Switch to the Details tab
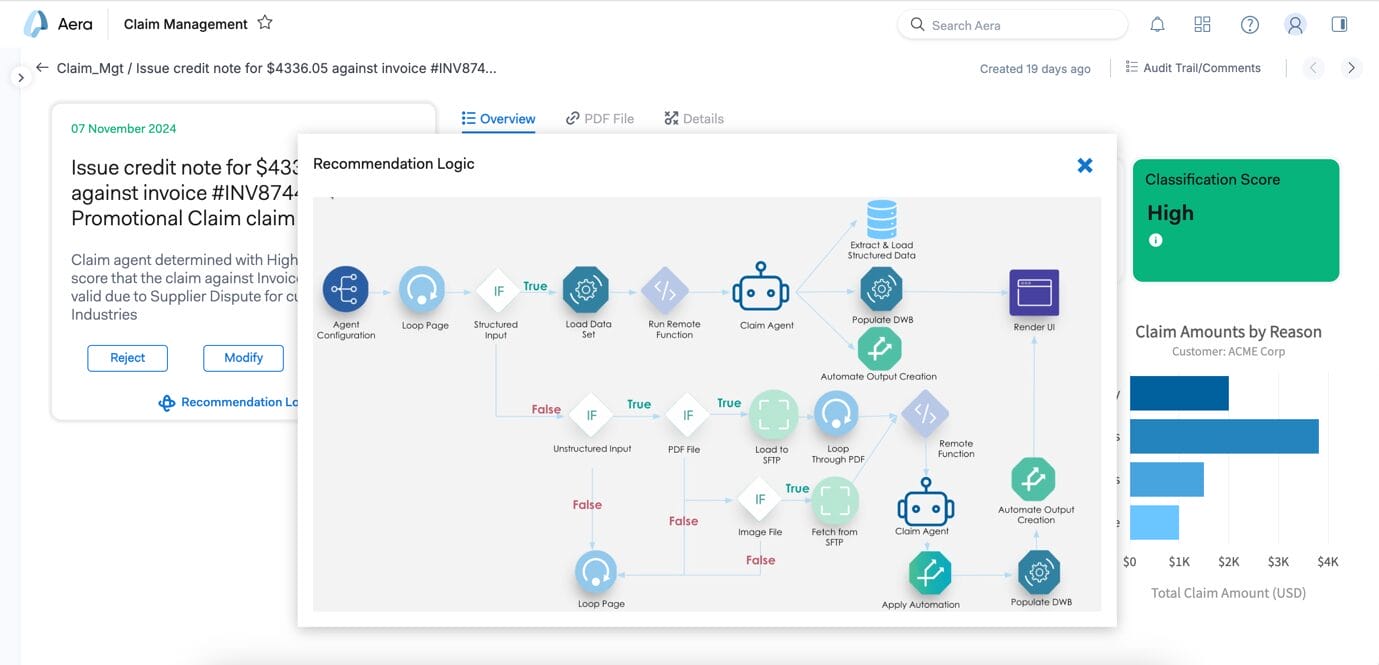This screenshot has width=1379, height=665. click(x=693, y=118)
